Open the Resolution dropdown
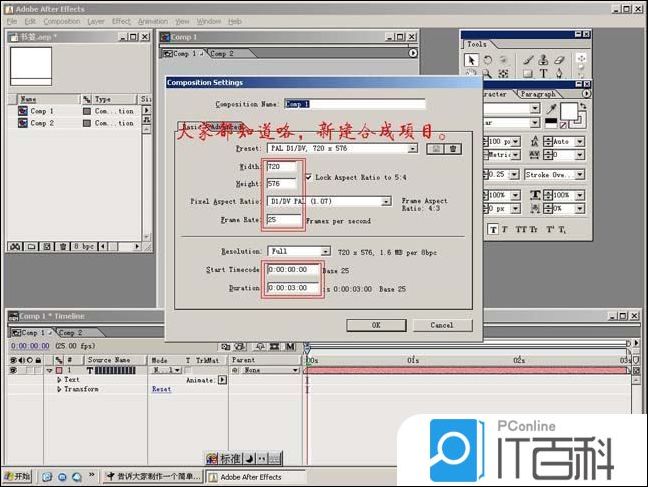This screenshot has width=648, height=487. click(326, 251)
